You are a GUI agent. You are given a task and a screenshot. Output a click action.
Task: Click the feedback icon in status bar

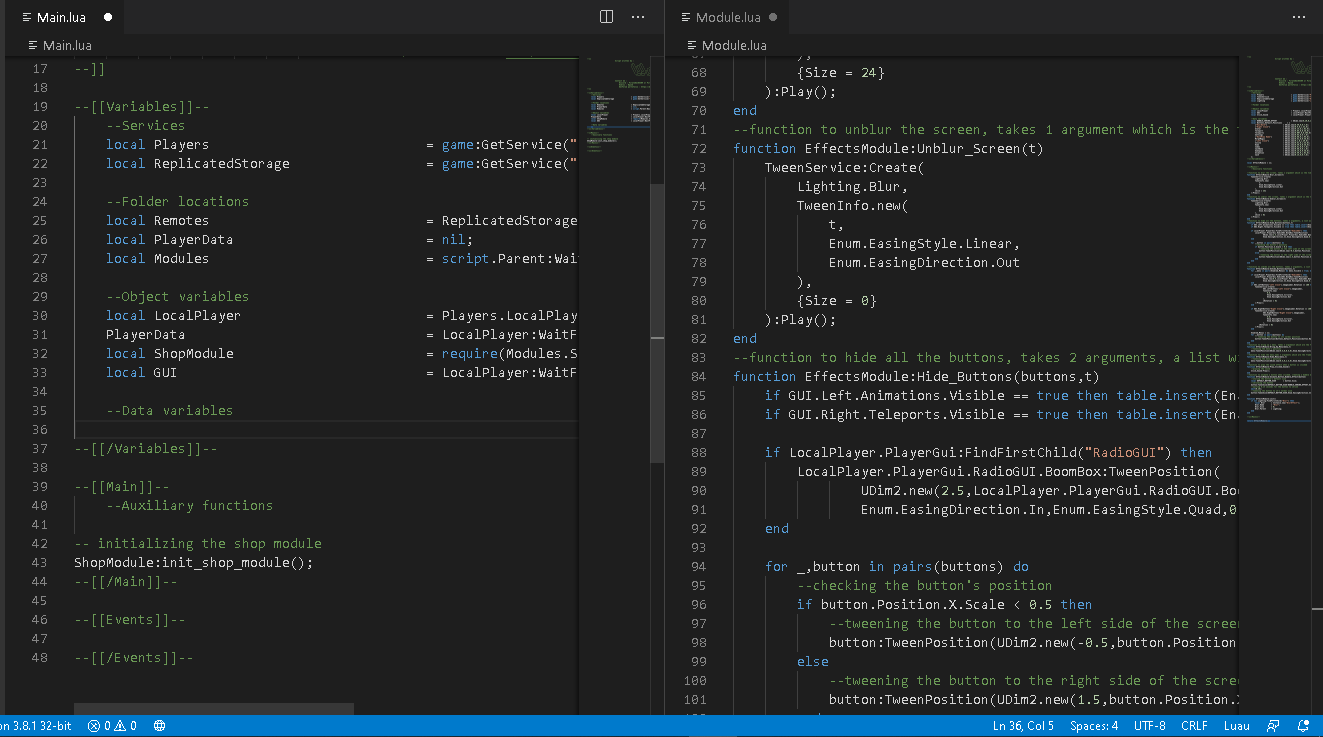(x=1273, y=726)
